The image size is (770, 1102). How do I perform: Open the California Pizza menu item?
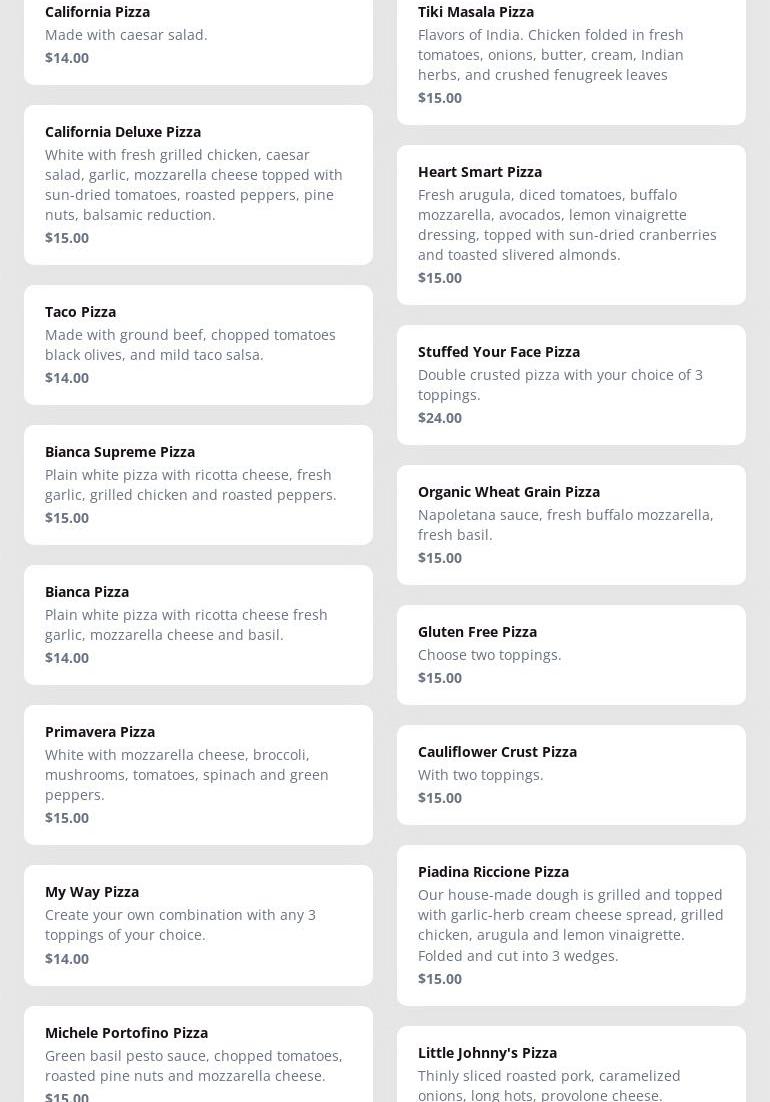point(198,35)
